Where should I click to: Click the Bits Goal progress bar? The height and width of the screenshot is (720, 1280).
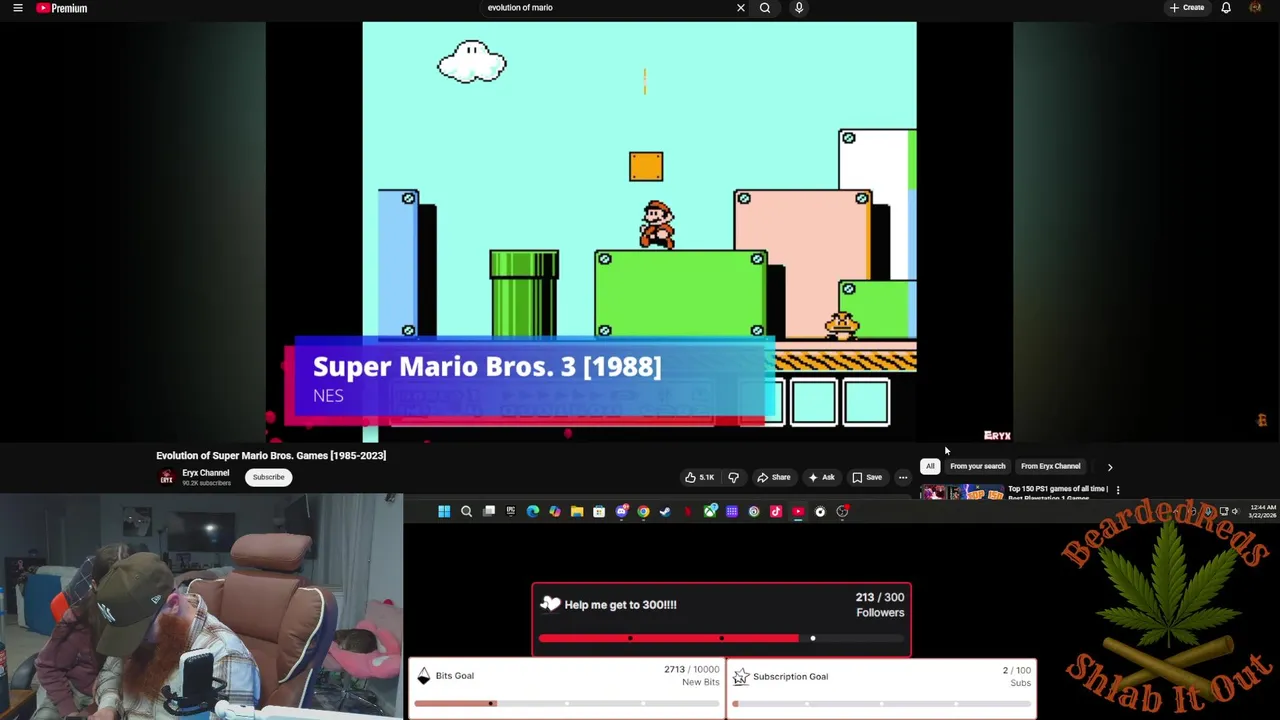566,704
